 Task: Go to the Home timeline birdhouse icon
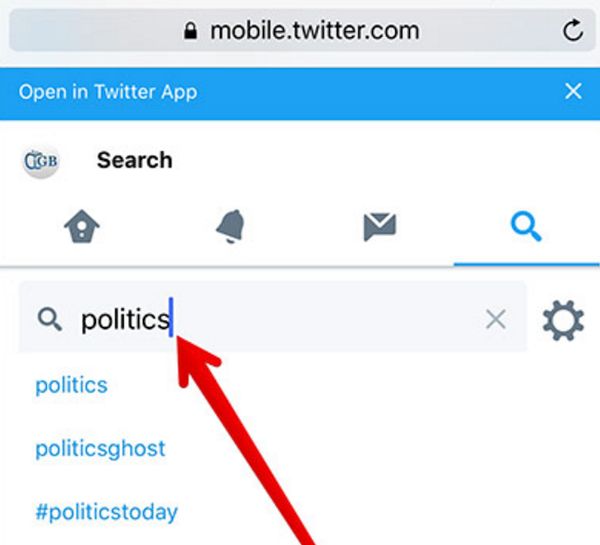82,226
